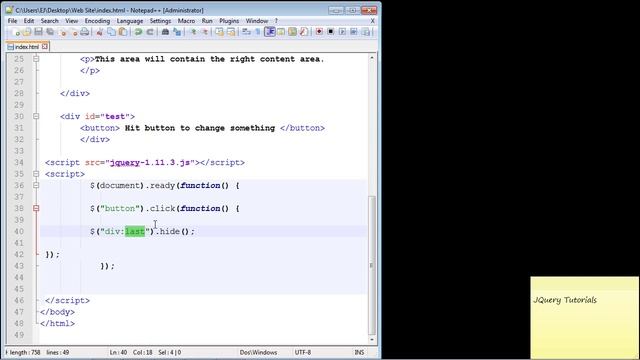The height and width of the screenshot is (360, 640).
Task: Toggle Word Wrap toolbar button
Action: (x=246, y=32)
